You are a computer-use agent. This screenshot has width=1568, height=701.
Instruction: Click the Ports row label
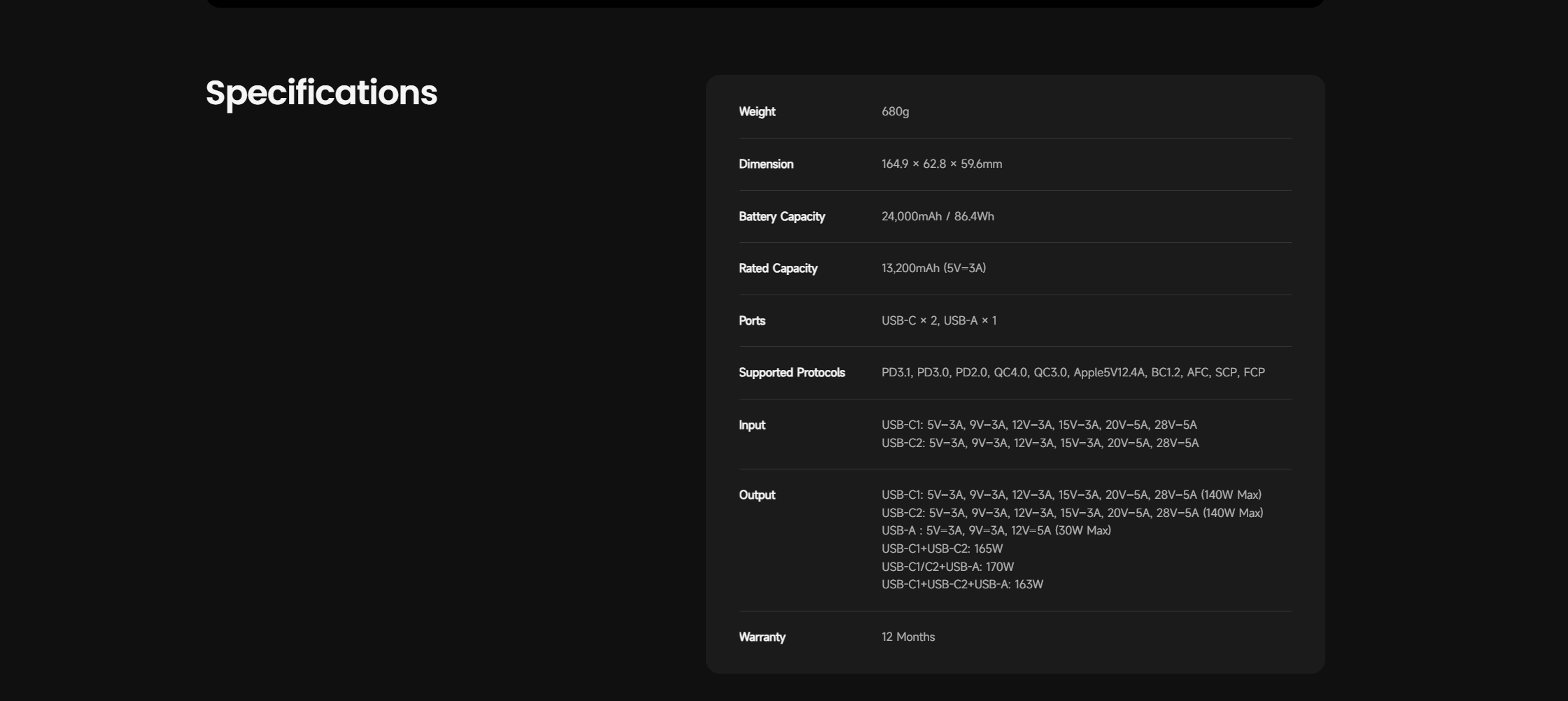point(752,321)
